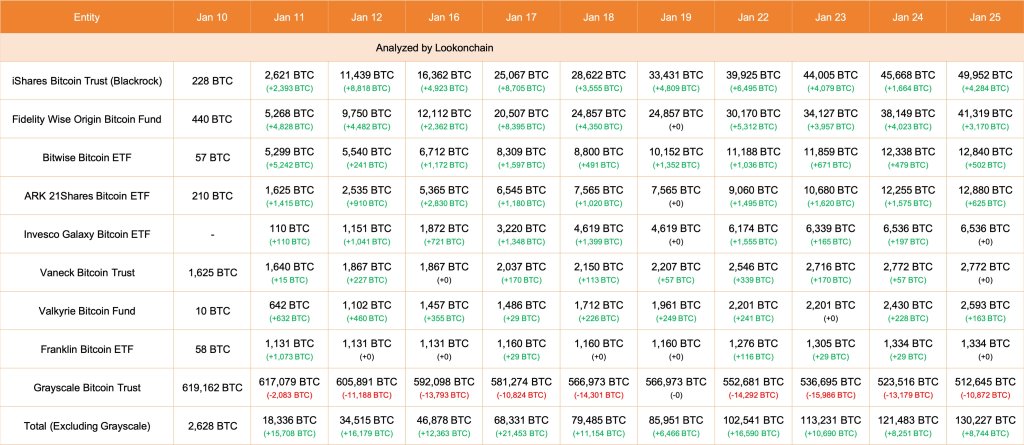Click the Fidelity Wise Origin Bitcoin Fund label
This screenshot has height=445, width=1024.
[x=87, y=119]
